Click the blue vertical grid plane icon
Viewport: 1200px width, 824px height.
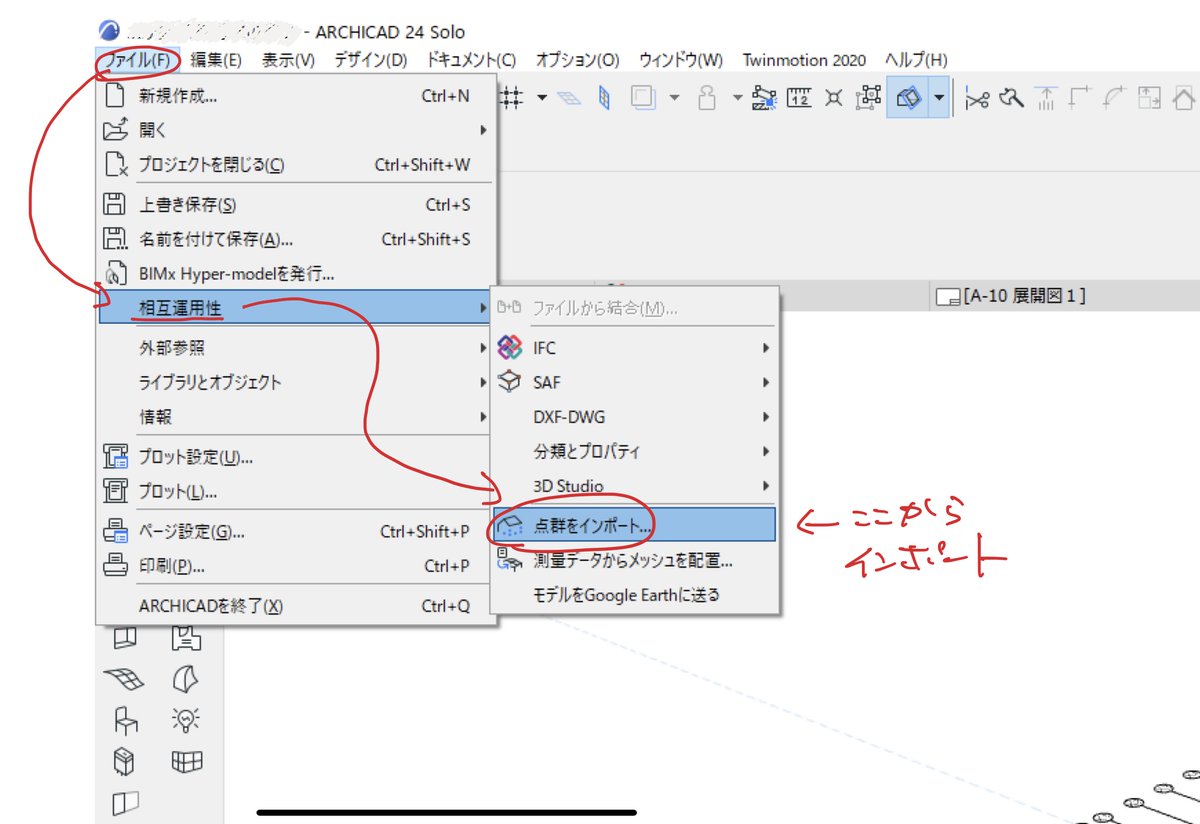click(604, 98)
